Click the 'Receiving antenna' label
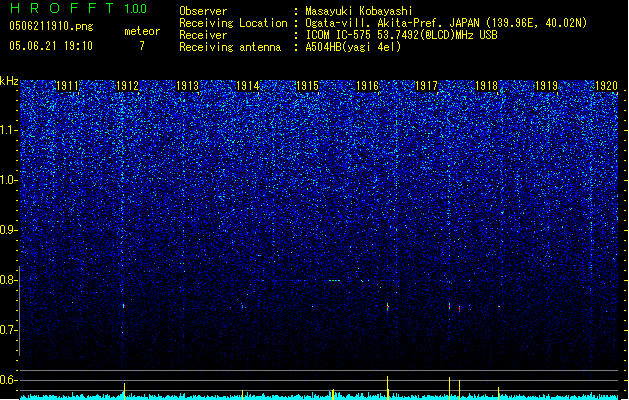The image size is (629, 400). pos(230,47)
